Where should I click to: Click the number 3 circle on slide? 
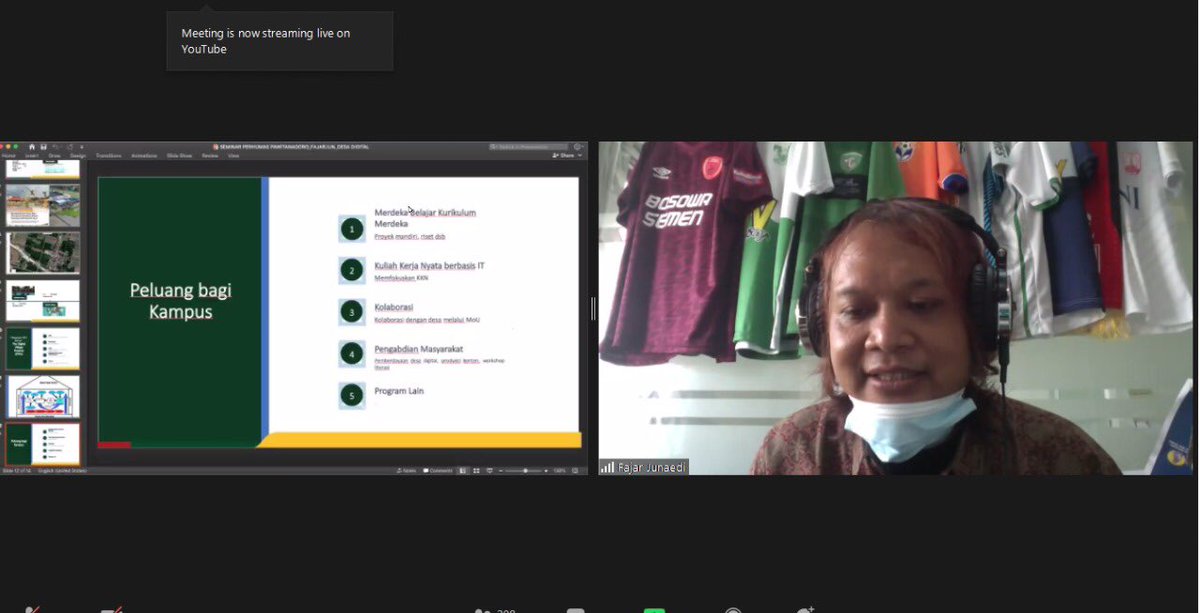(351, 312)
